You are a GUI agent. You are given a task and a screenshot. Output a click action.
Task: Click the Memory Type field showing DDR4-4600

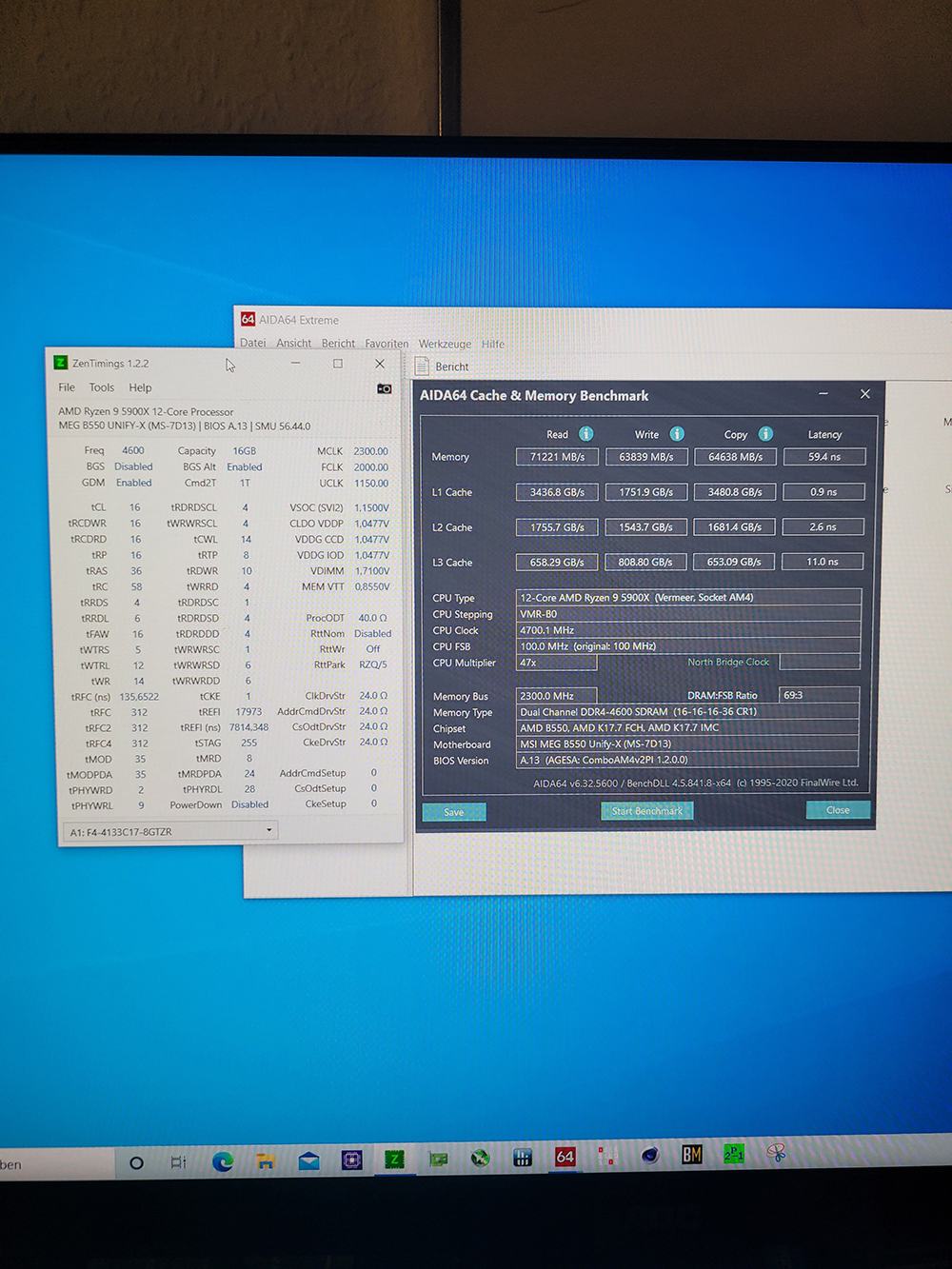coord(687,711)
